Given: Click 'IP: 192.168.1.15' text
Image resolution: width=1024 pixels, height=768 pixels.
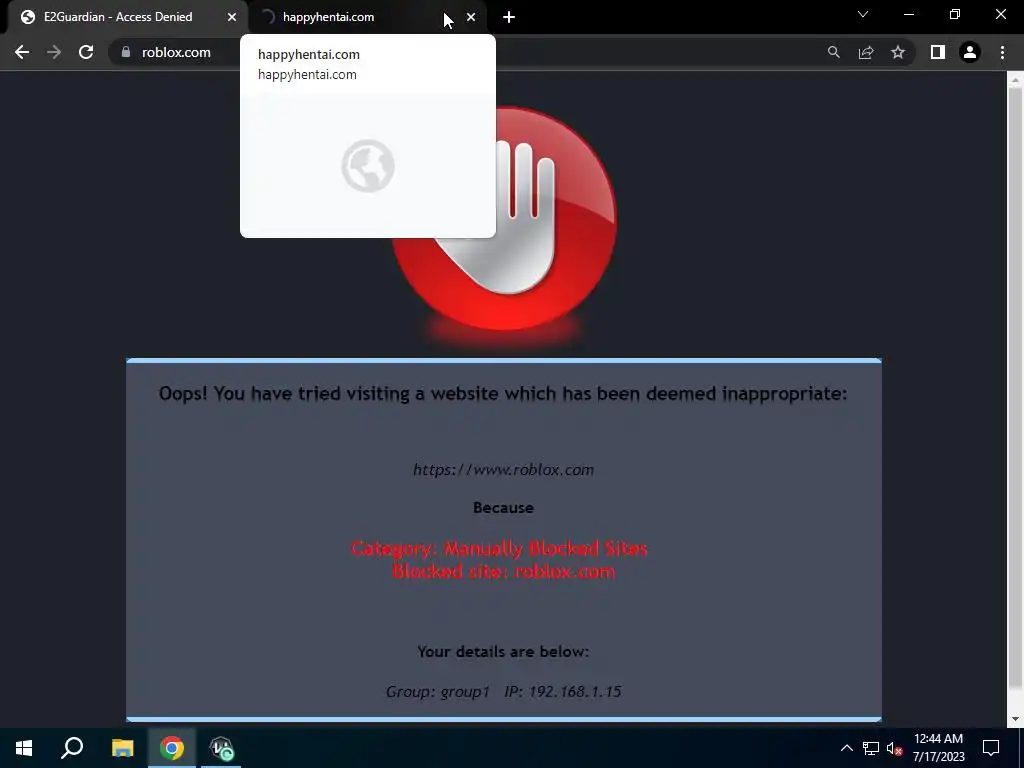Looking at the screenshot, I should 563,692.
